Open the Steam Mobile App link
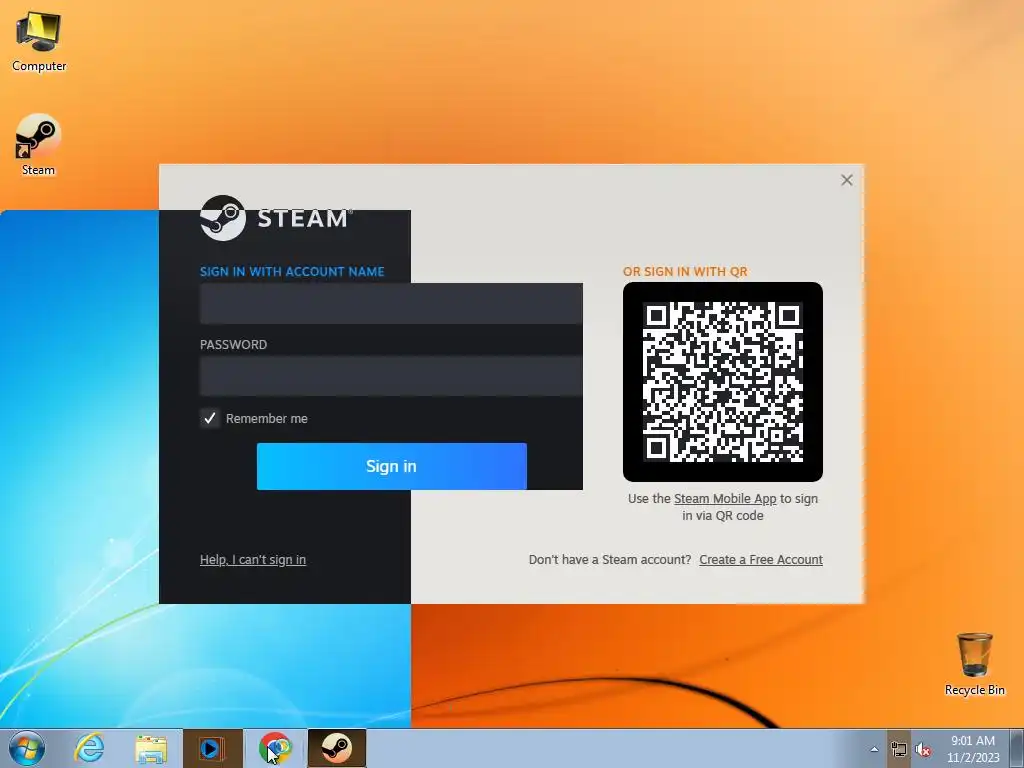 click(x=725, y=498)
